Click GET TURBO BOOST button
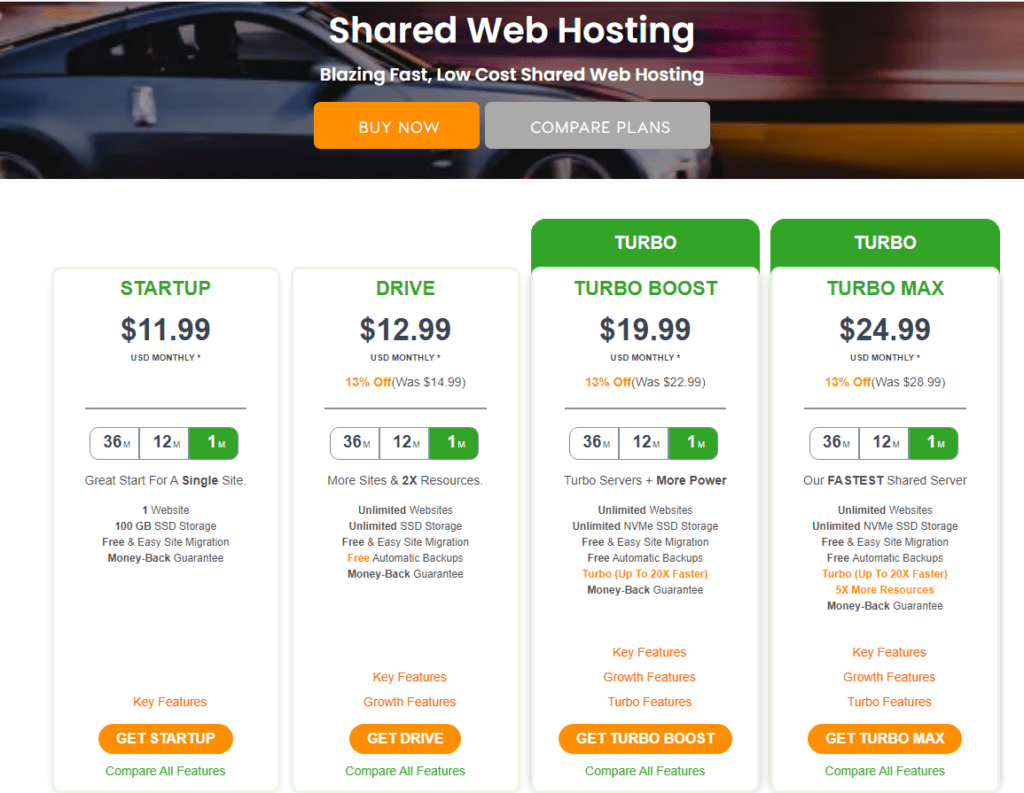 coord(645,738)
